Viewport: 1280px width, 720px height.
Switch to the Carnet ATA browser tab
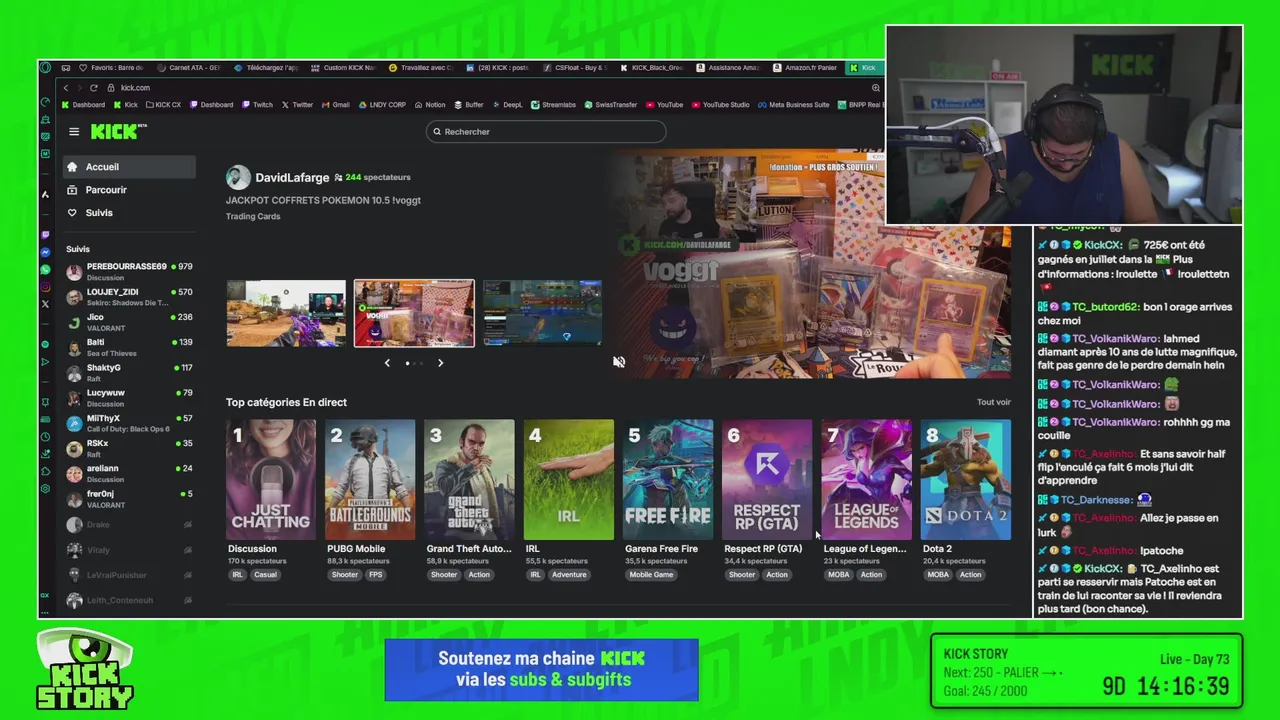[190, 68]
